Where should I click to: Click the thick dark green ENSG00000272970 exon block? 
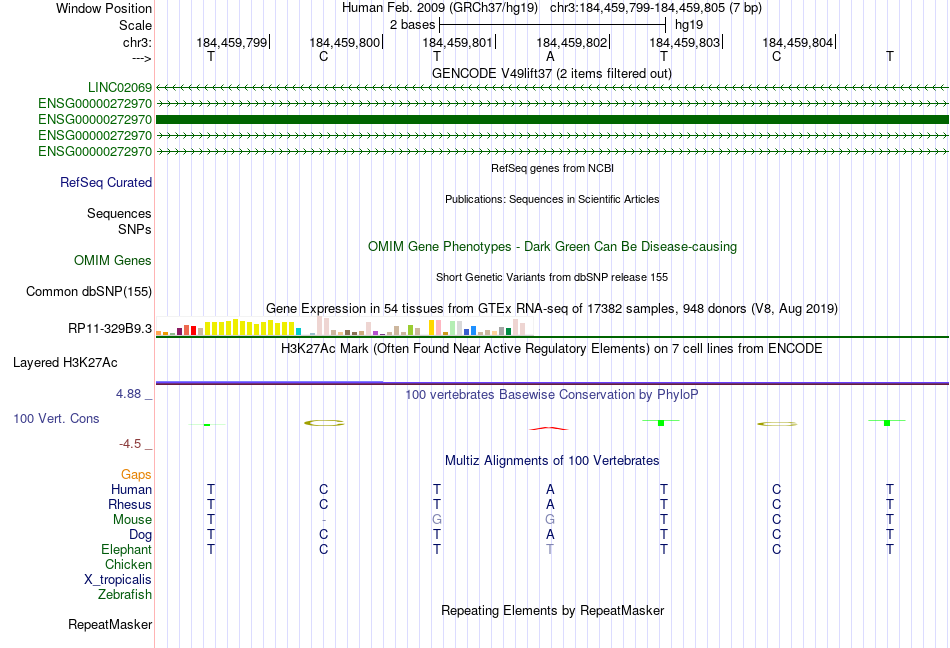(552, 119)
